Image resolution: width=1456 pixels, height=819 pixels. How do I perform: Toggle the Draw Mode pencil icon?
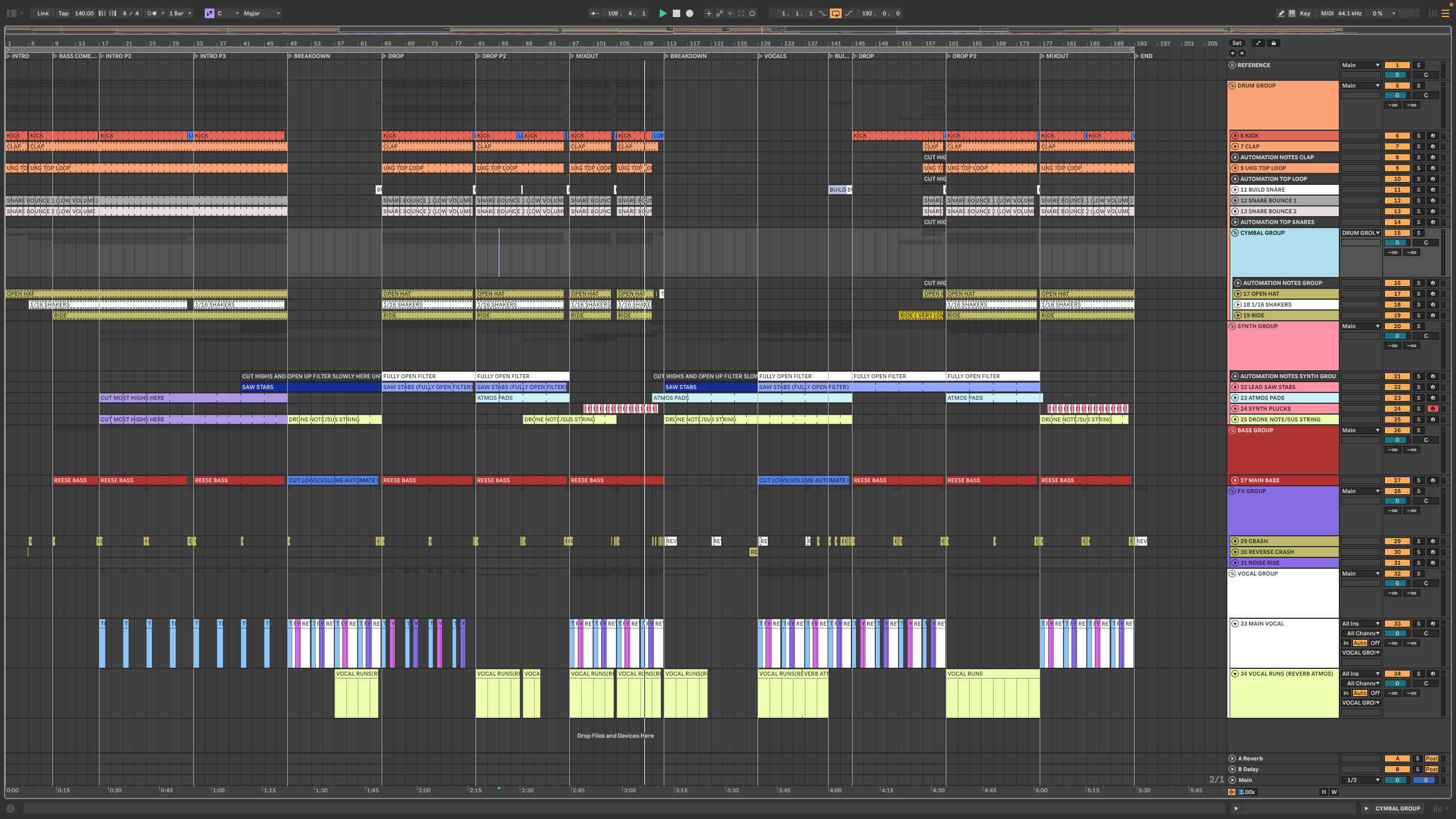point(1281,13)
